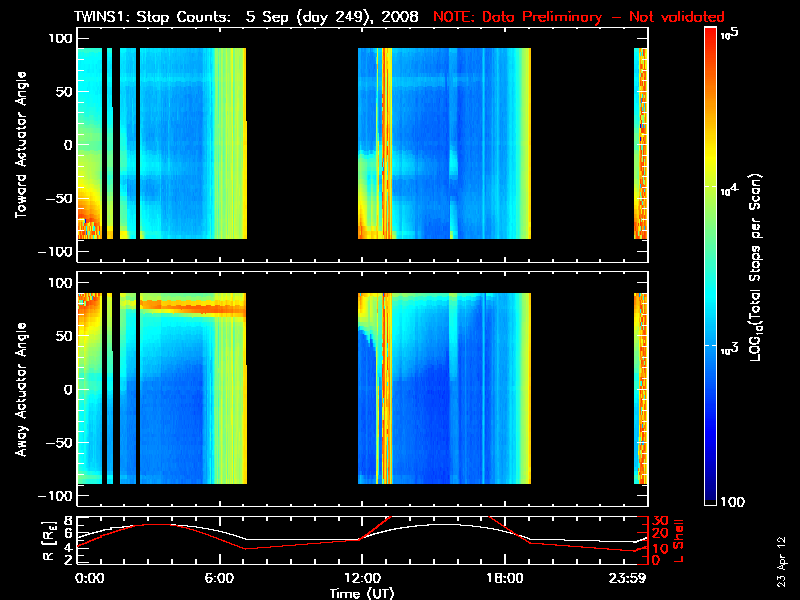Select the 12:00 time tick label

359,577
